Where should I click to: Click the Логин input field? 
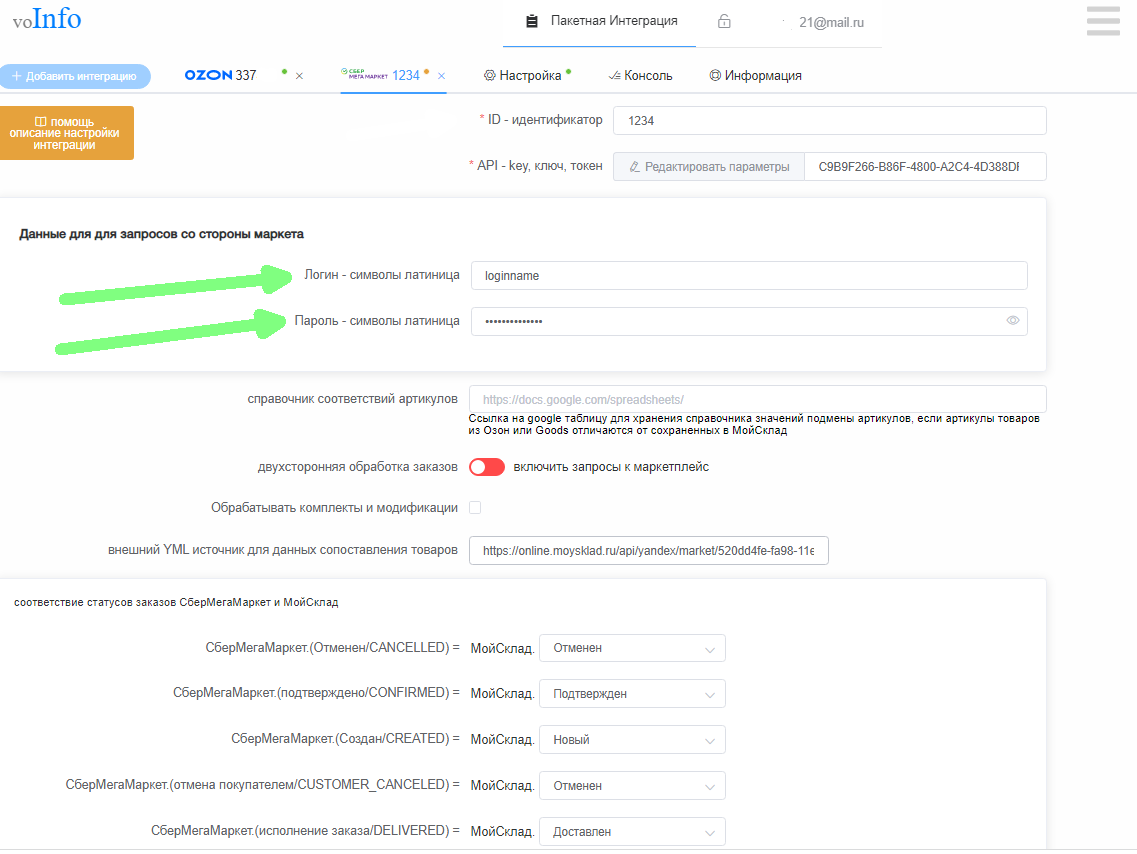pos(748,275)
